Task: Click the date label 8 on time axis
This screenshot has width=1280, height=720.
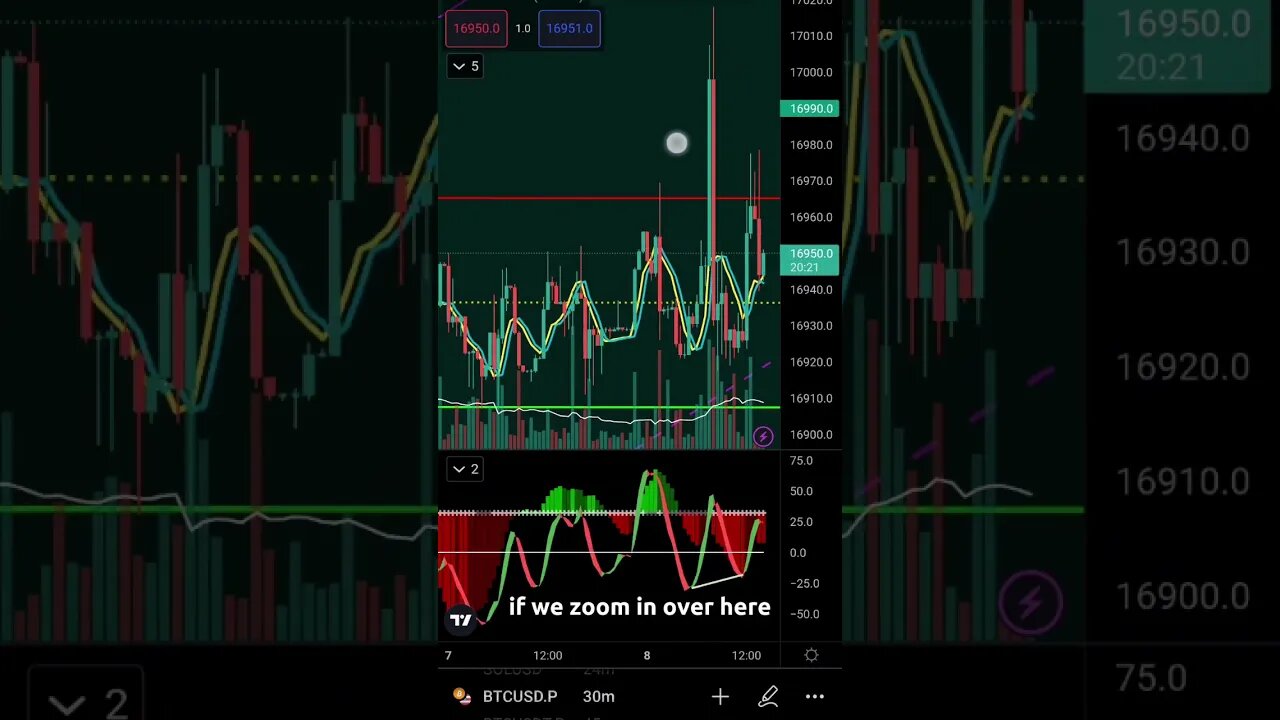Action: tap(647, 655)
